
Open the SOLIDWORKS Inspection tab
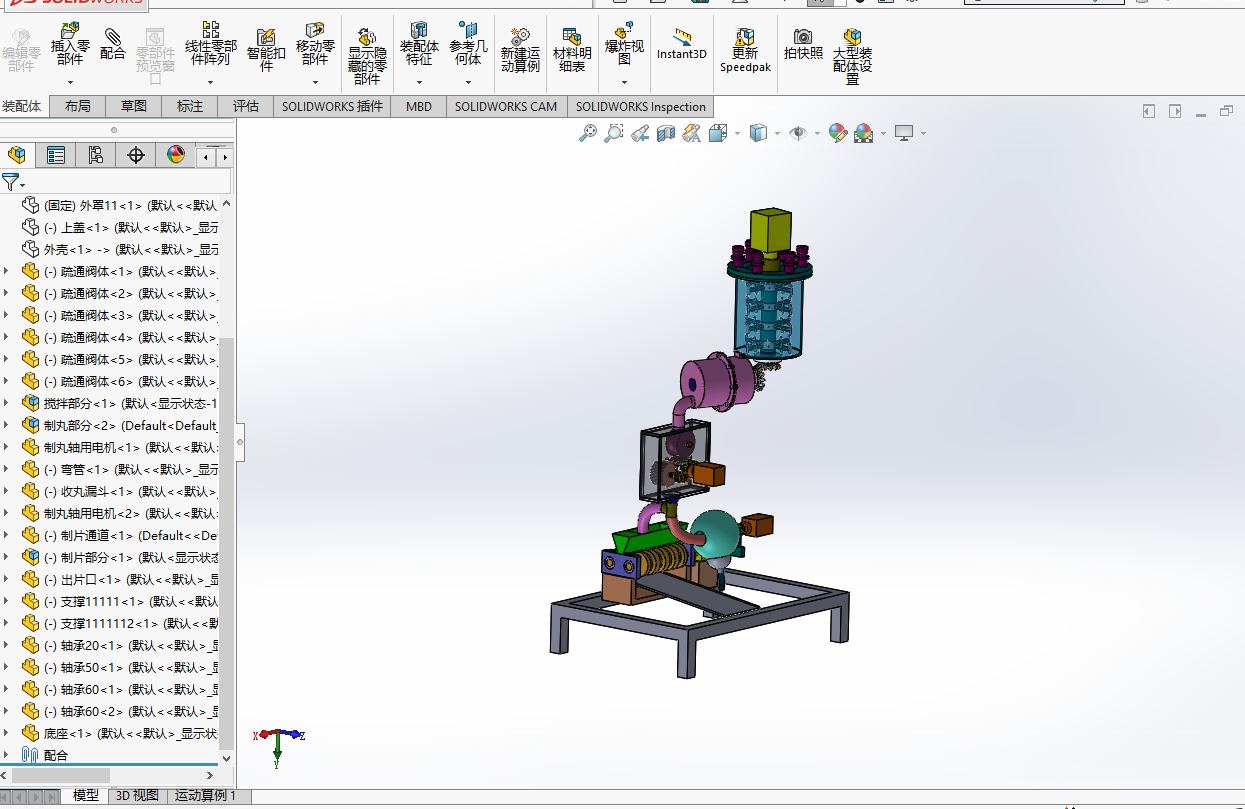pos(641,106)
